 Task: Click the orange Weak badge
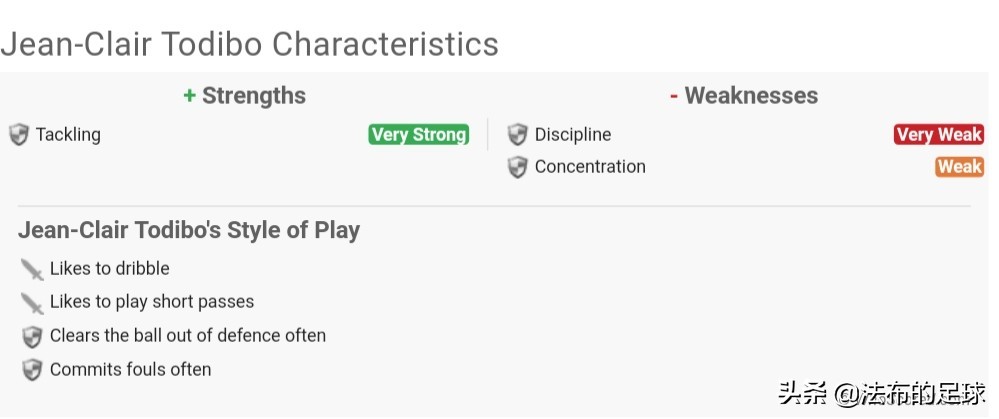click(959, 167)
